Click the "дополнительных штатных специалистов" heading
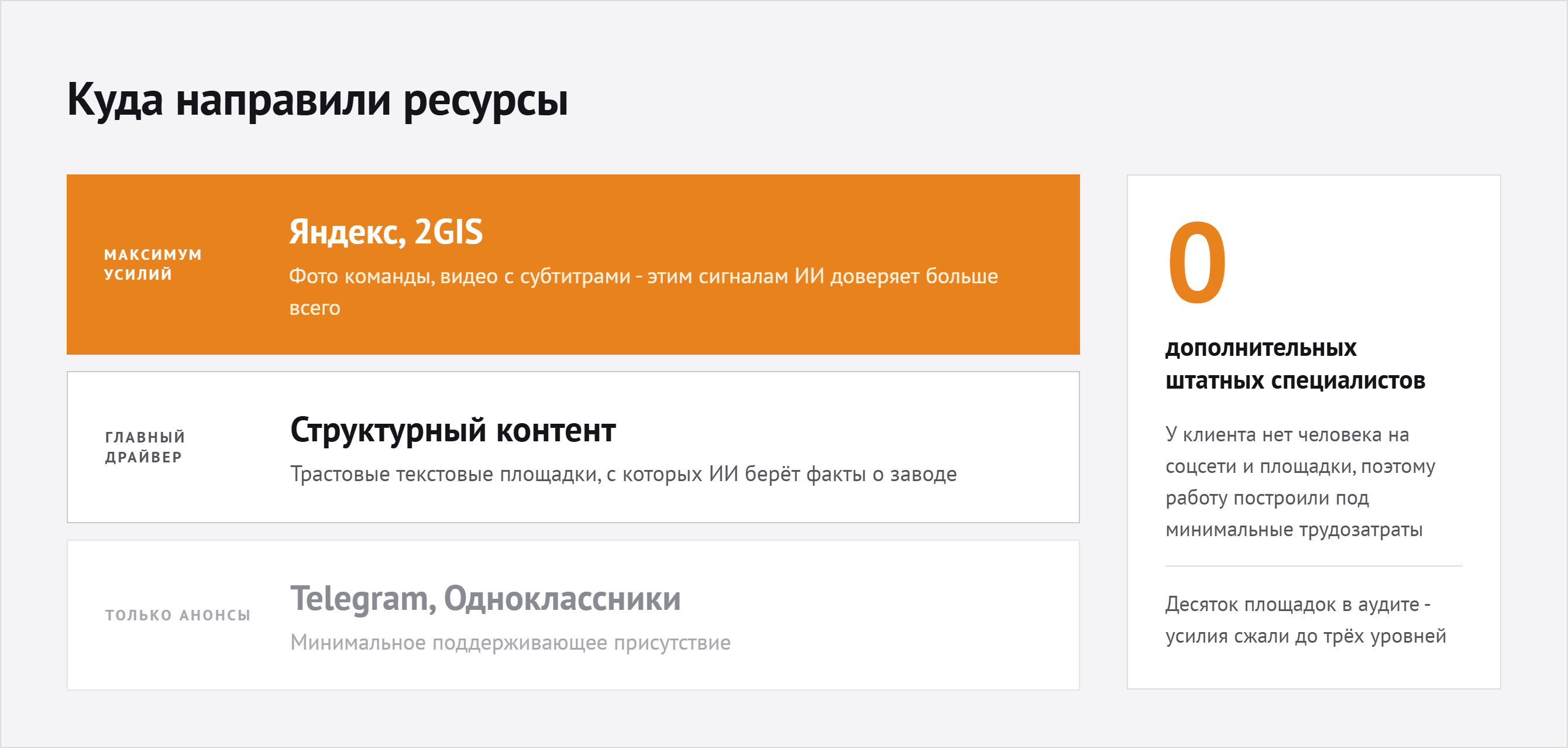The height and width of the screenshot is (748, 1568). point(1295,364)
